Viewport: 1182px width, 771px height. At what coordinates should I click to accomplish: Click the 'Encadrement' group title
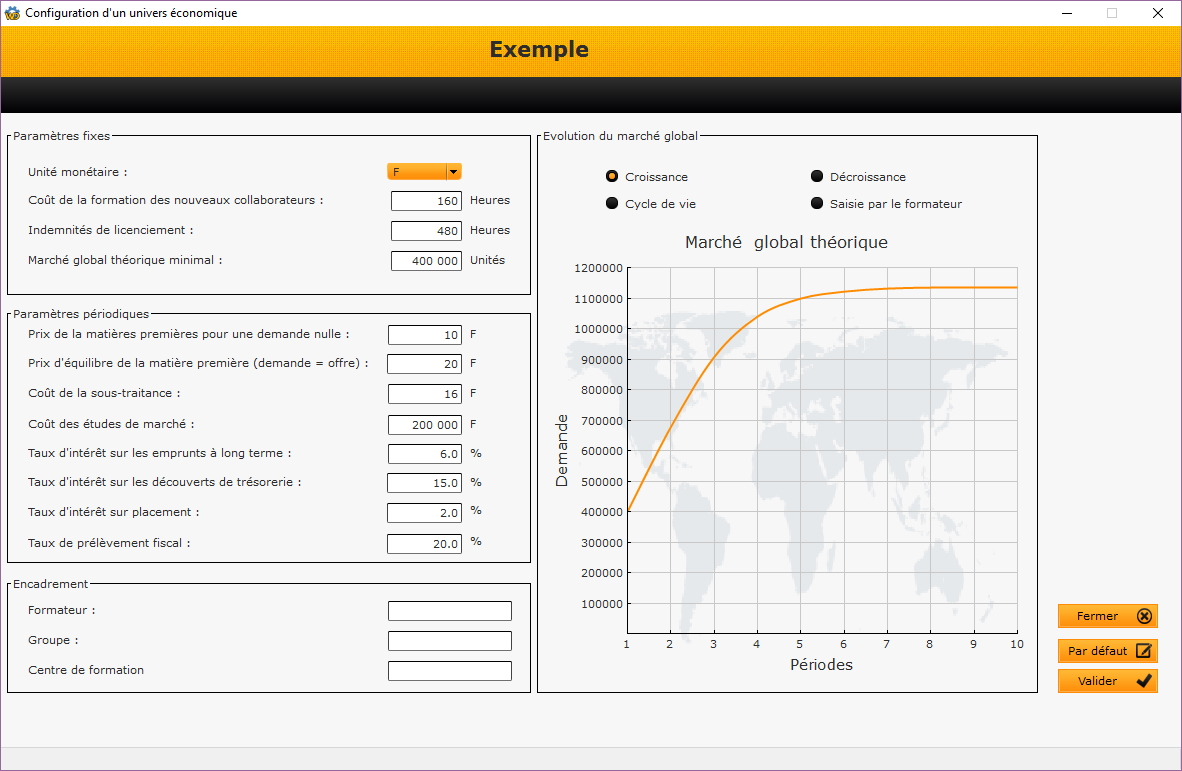pyautogui.click(x=51, y=584)
